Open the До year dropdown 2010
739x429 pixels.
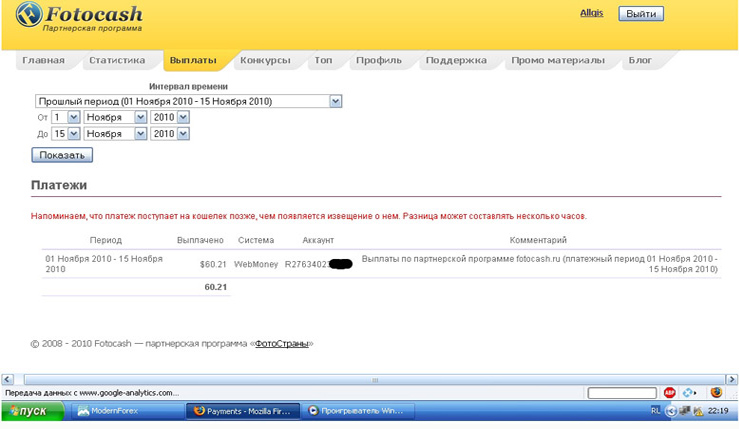[170, 134]
